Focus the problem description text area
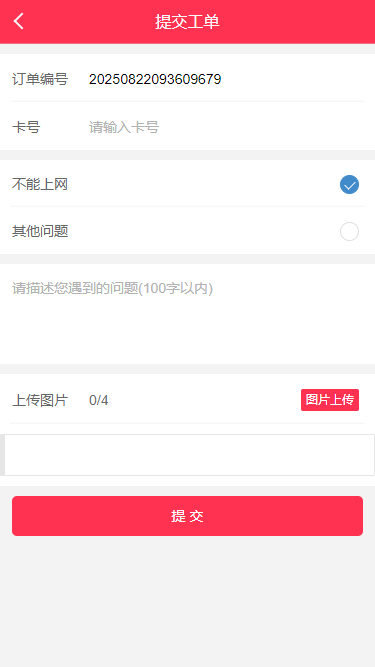Image resolution: width=375 pixels, height=667 pixels. 188,314
